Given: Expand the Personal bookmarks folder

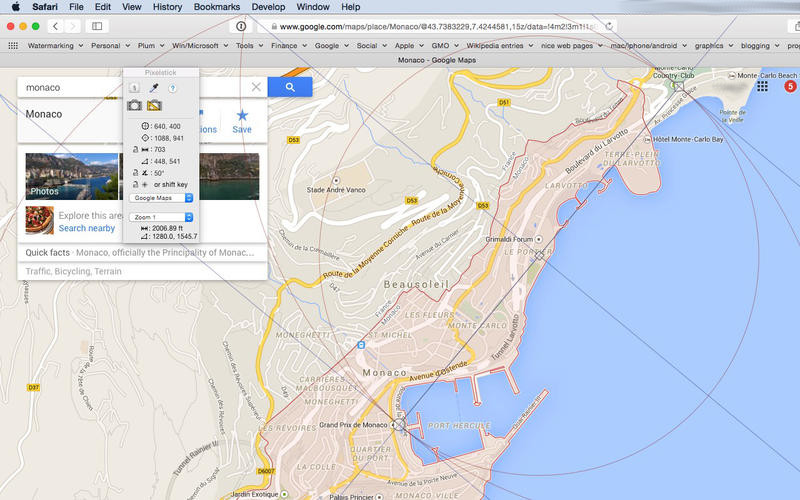Looking at the screenshot, I should [110, 45].
